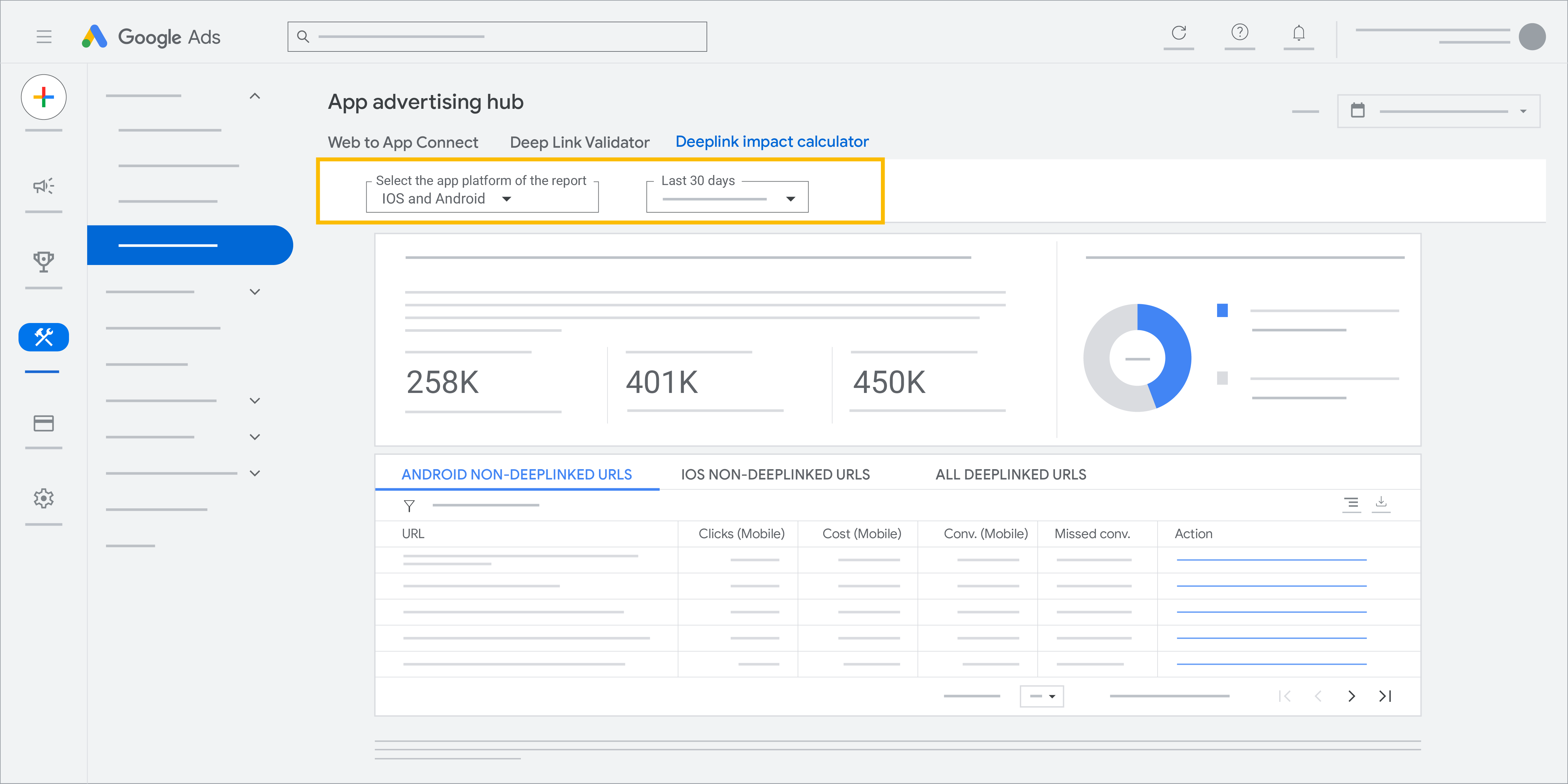
Task: Sort by Conv. (Mobile) column header
Action: click(985, 534)
